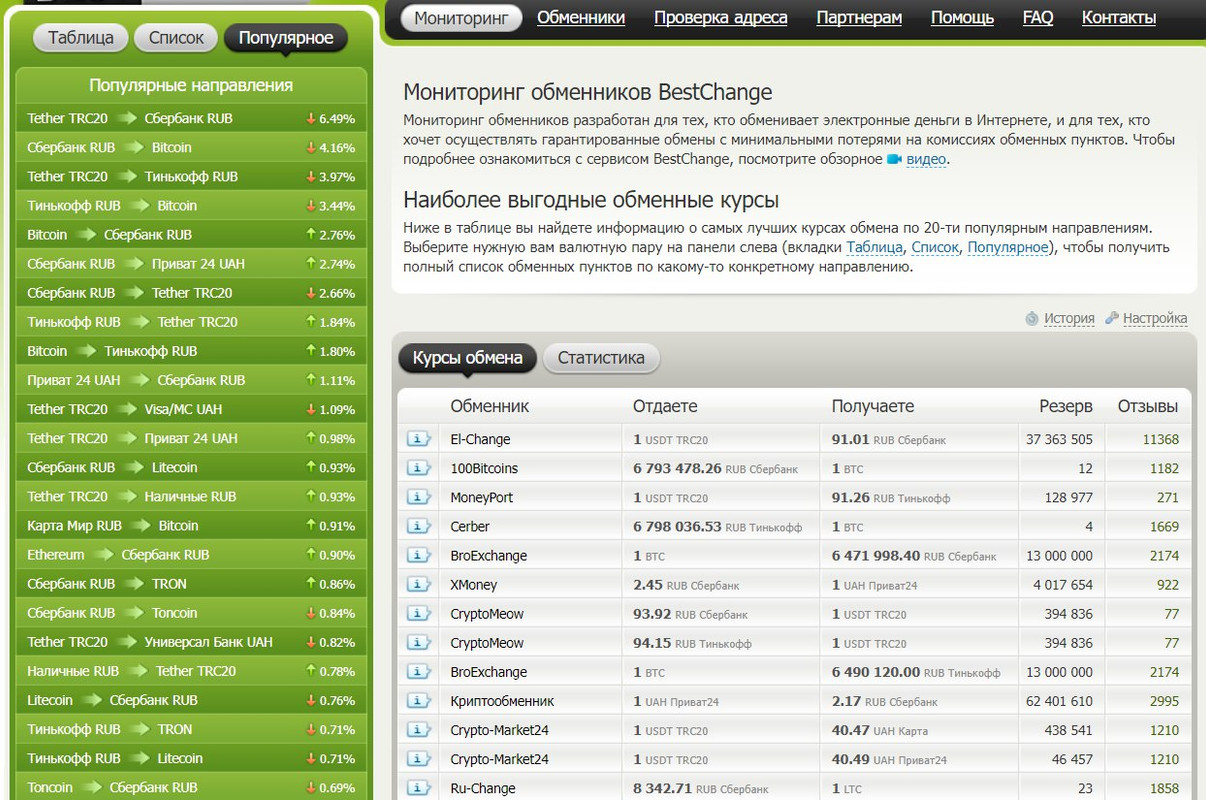Go to the Партнерам section
Screen dimensions: 1206x800
[x=859, y=18]
